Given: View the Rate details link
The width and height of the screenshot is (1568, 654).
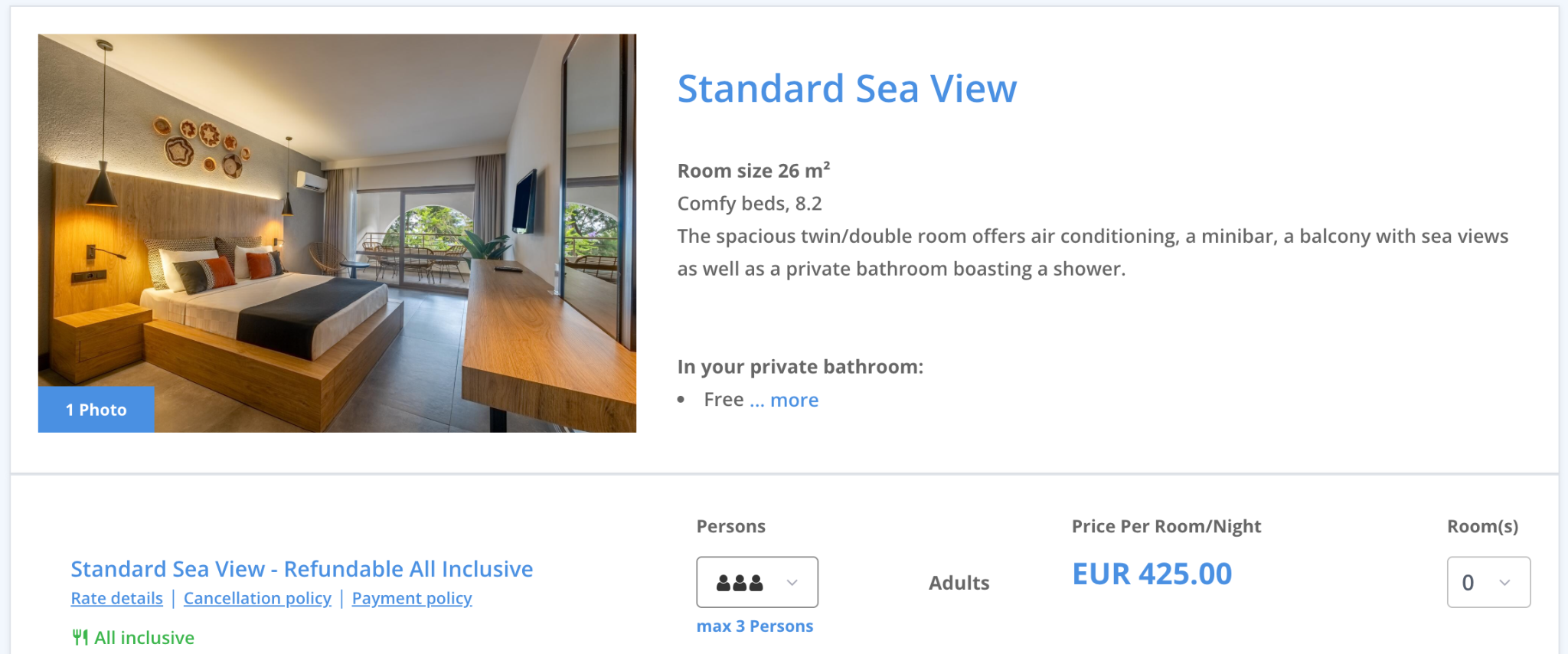Looking at the screenshot, I should click(117, 599).
